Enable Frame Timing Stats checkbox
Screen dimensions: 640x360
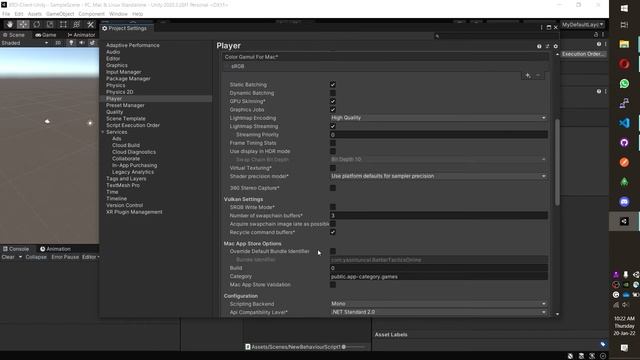coord(333,143)
